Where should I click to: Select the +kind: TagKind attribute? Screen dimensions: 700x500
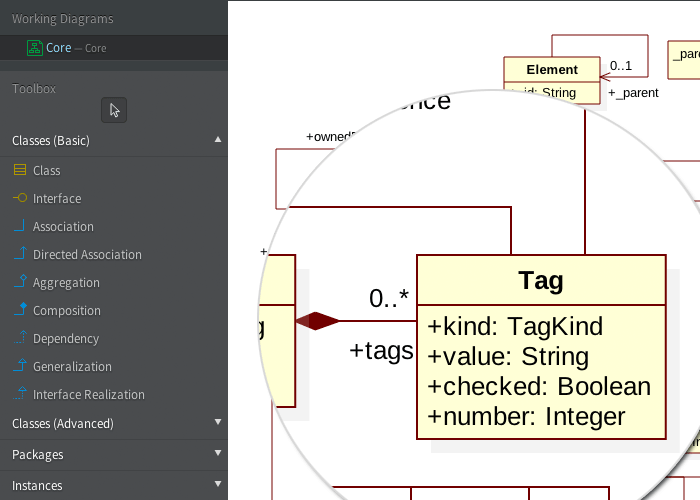point(514,327)
